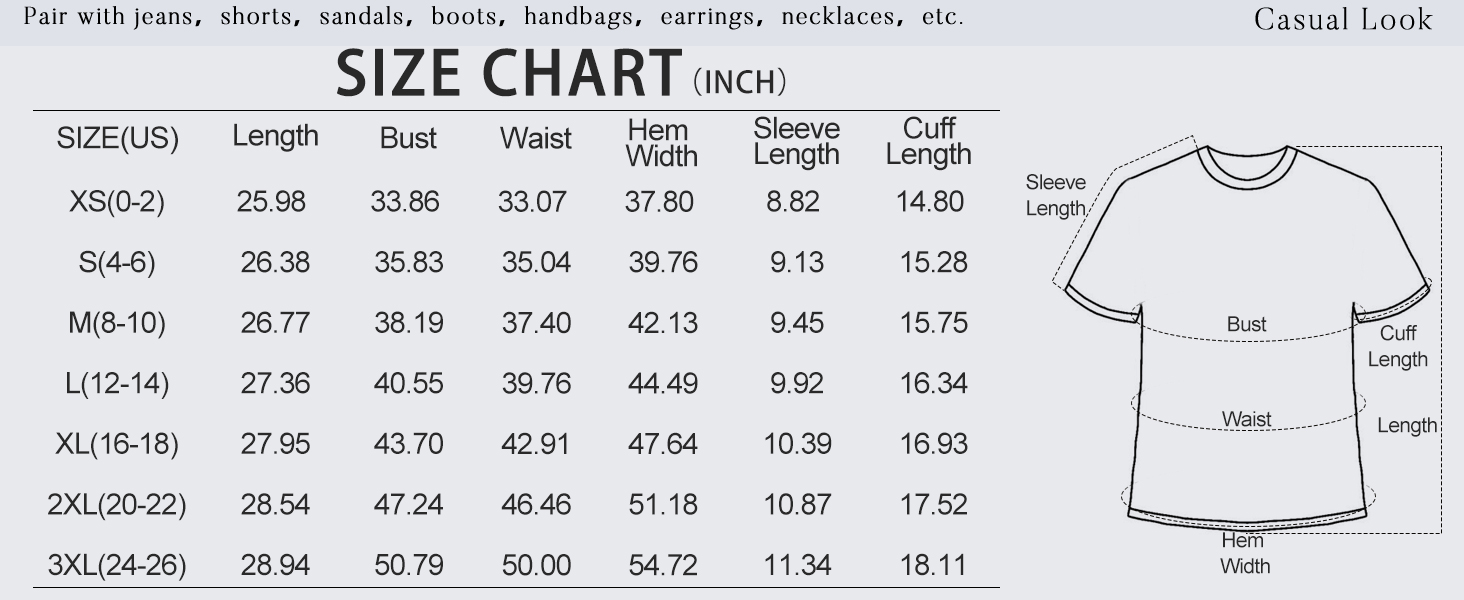The image size is (1464, 600).
Task: Click the Waist label on shirt diagram
Action: tap(1246, 419)
